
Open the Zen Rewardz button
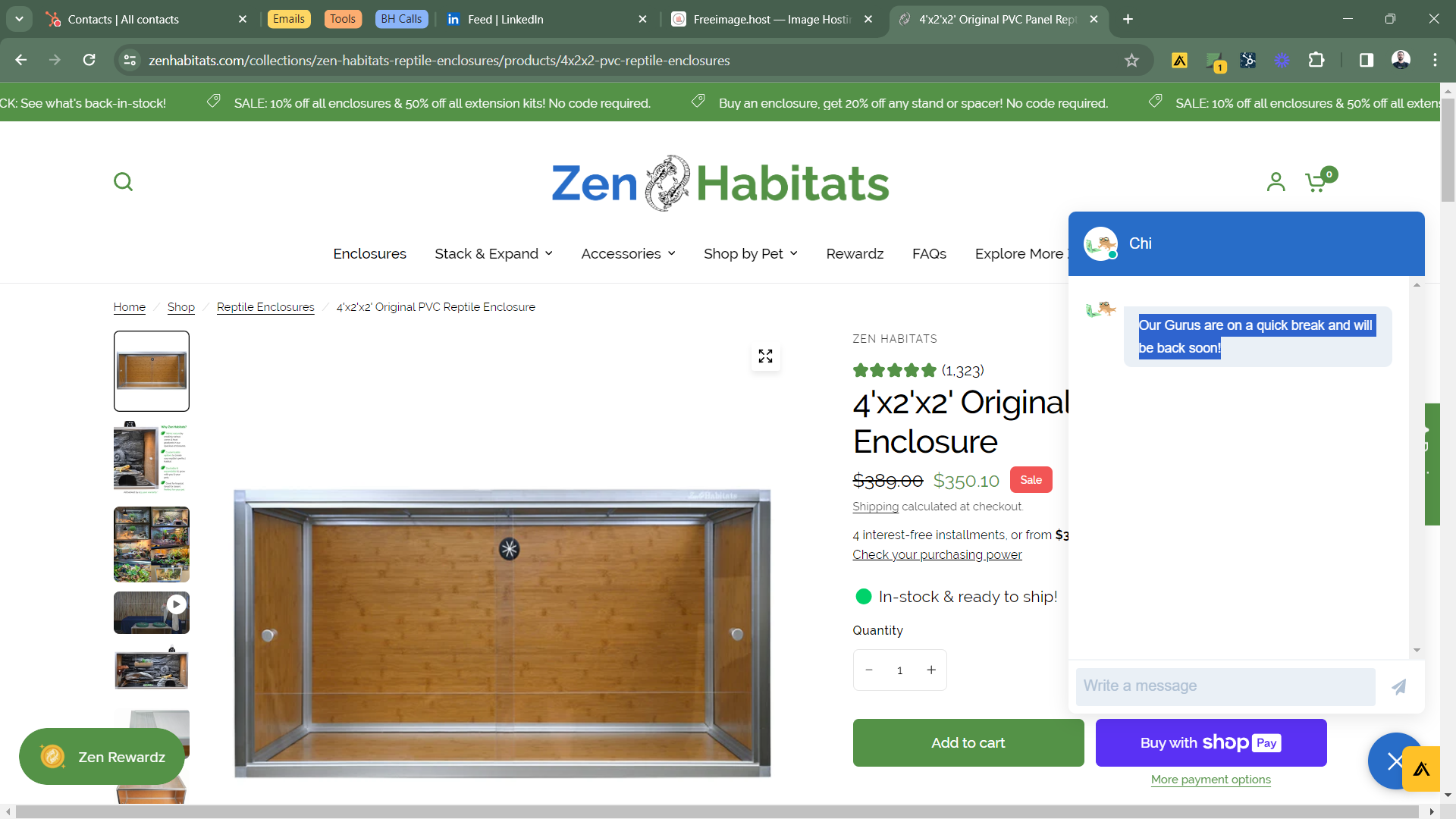(x=102, y=757)
